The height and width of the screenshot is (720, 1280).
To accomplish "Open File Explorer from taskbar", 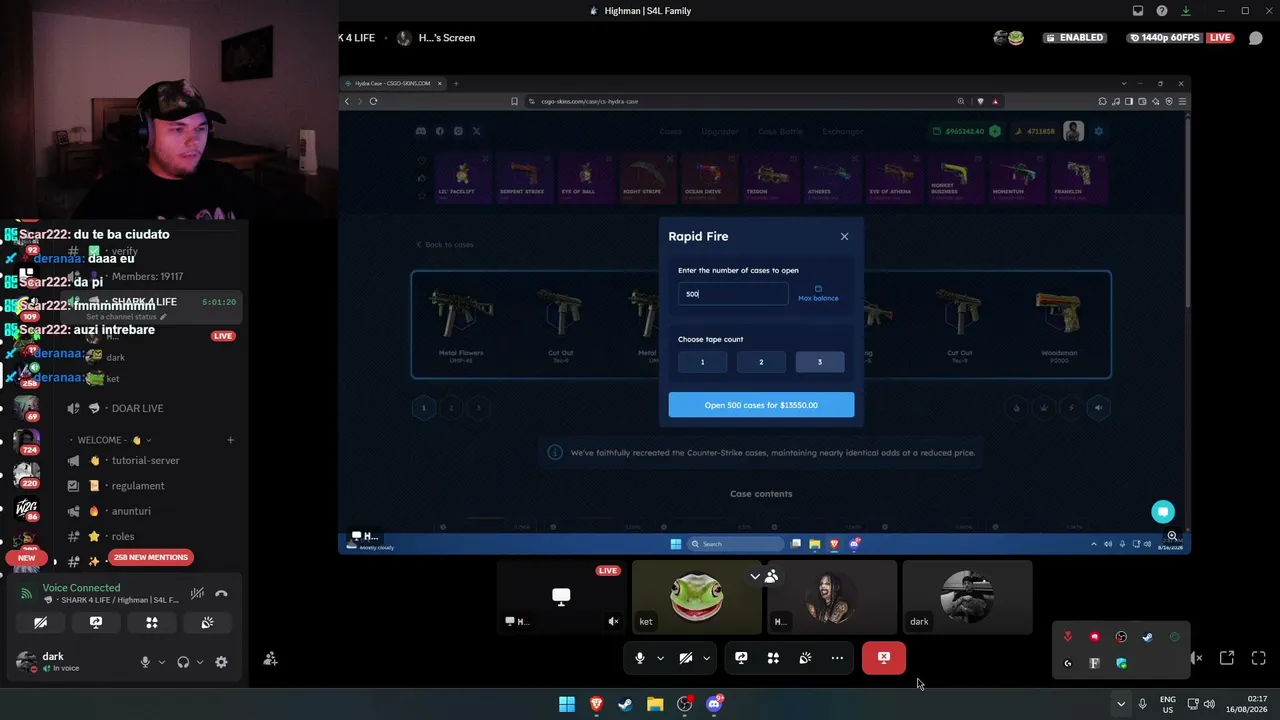I will (655, 704).
